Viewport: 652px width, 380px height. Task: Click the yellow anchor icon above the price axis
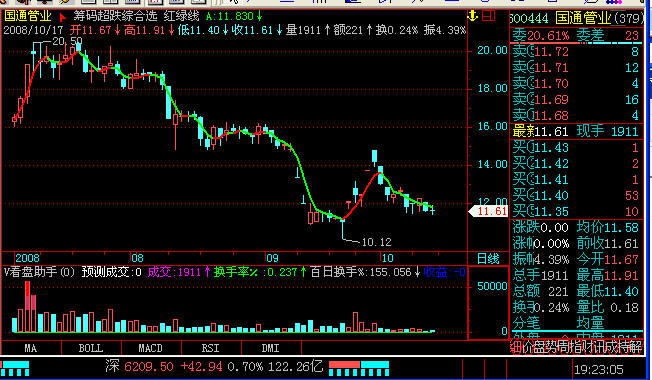click(473, 16)
